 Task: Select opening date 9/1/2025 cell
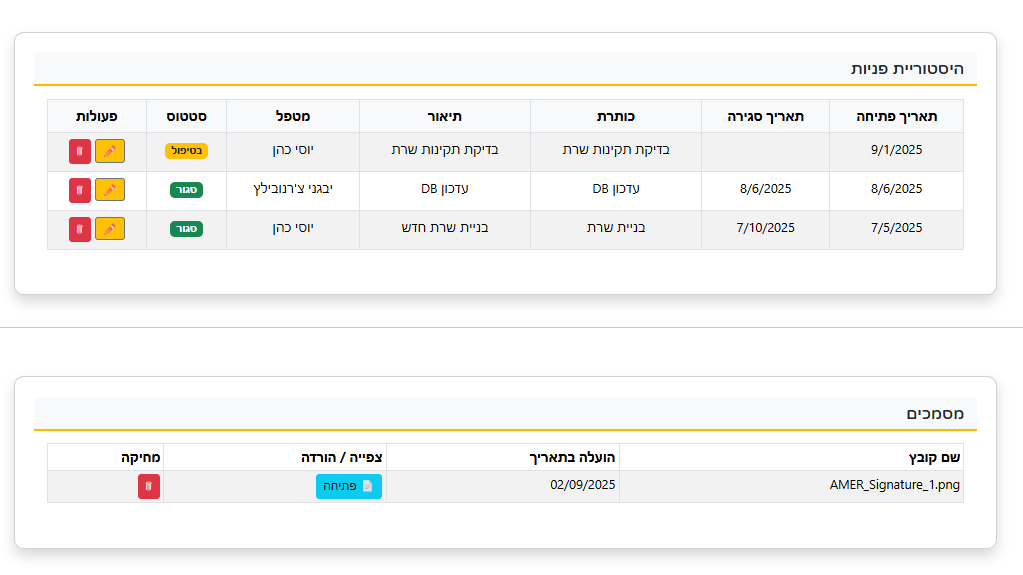896,150
